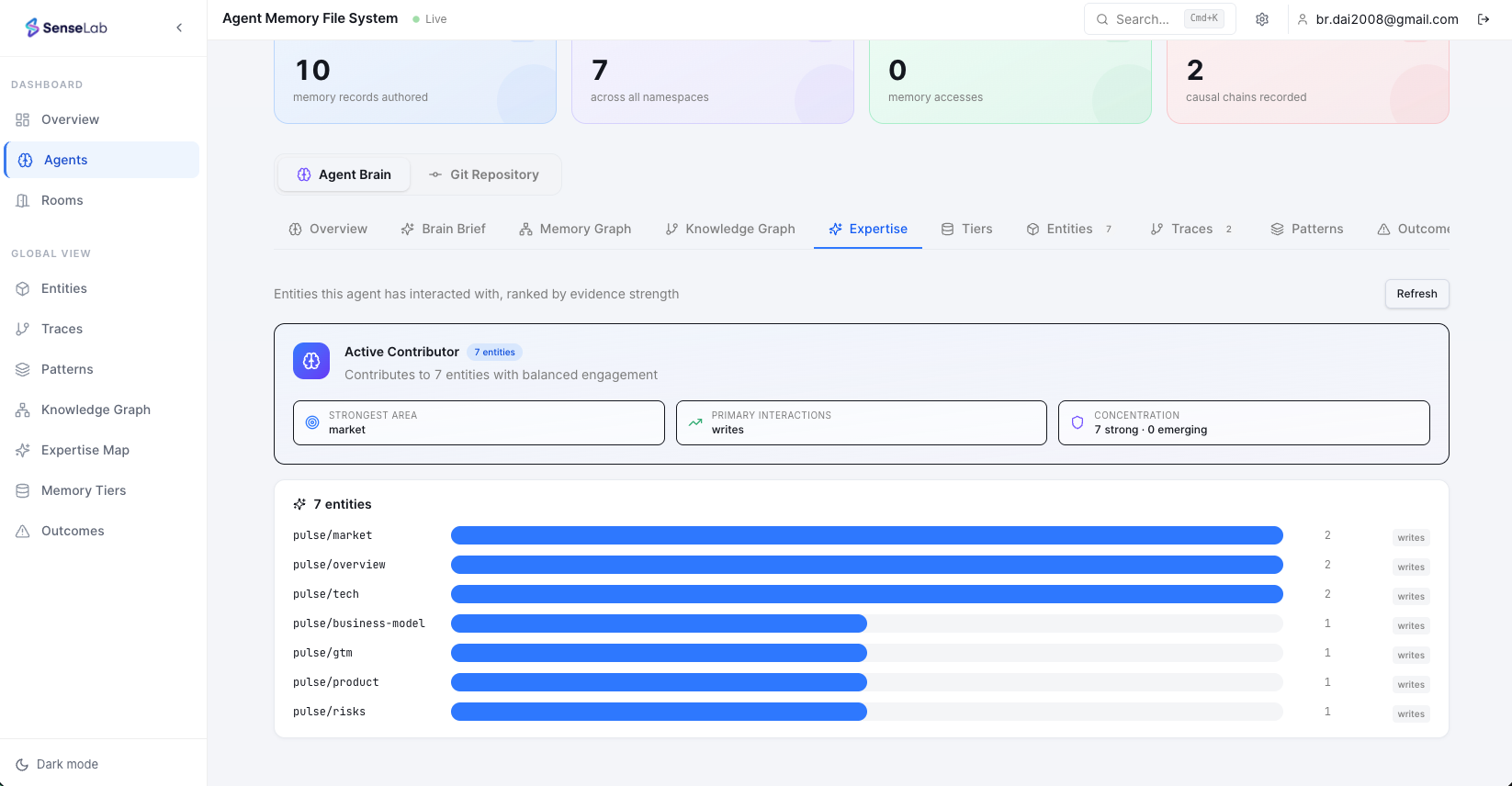Open the Patterns tab

(x=1307, y=229)
